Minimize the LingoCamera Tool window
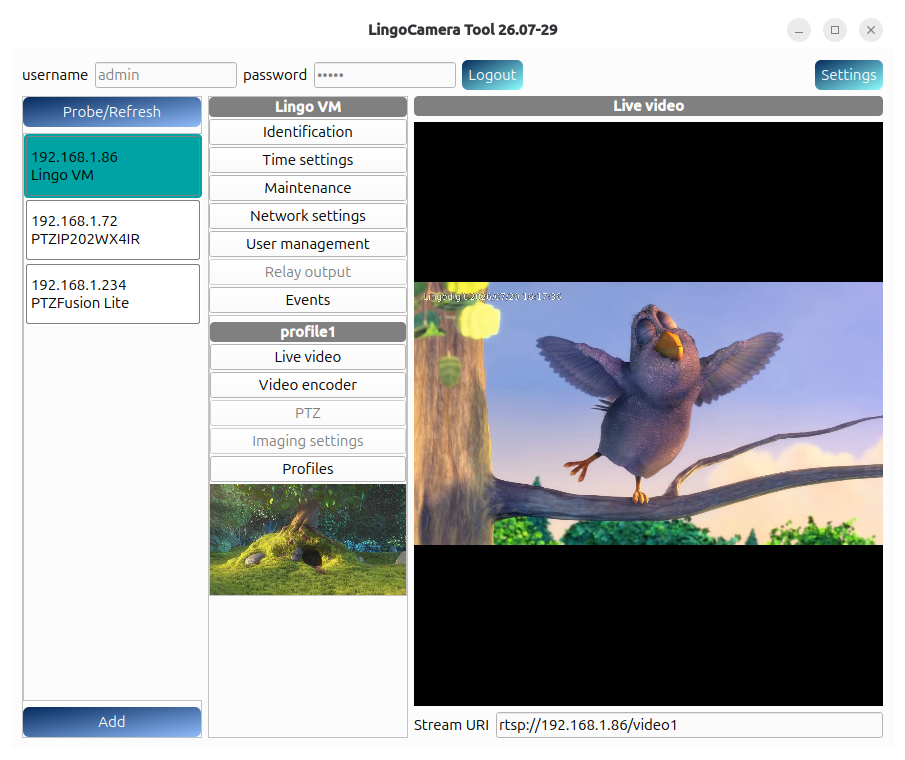The image size is (905, 760). point(799,30)
